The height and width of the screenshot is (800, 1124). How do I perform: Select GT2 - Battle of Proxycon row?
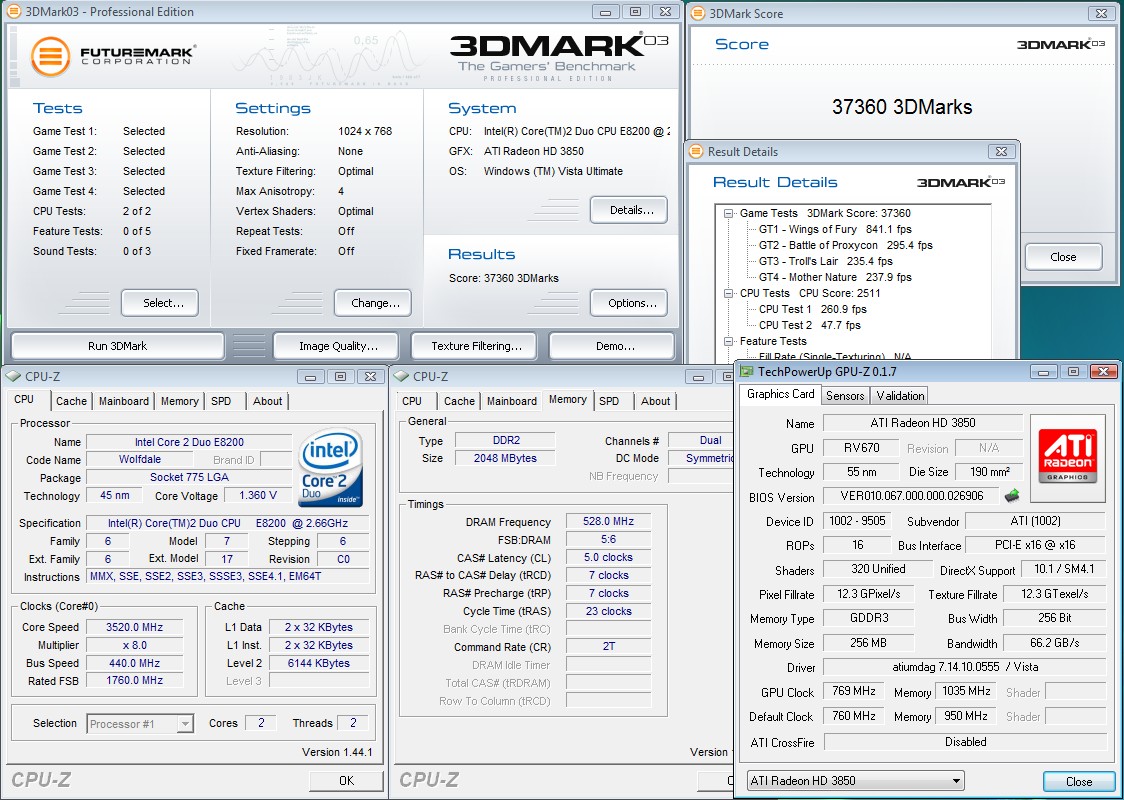coord(846,245)
